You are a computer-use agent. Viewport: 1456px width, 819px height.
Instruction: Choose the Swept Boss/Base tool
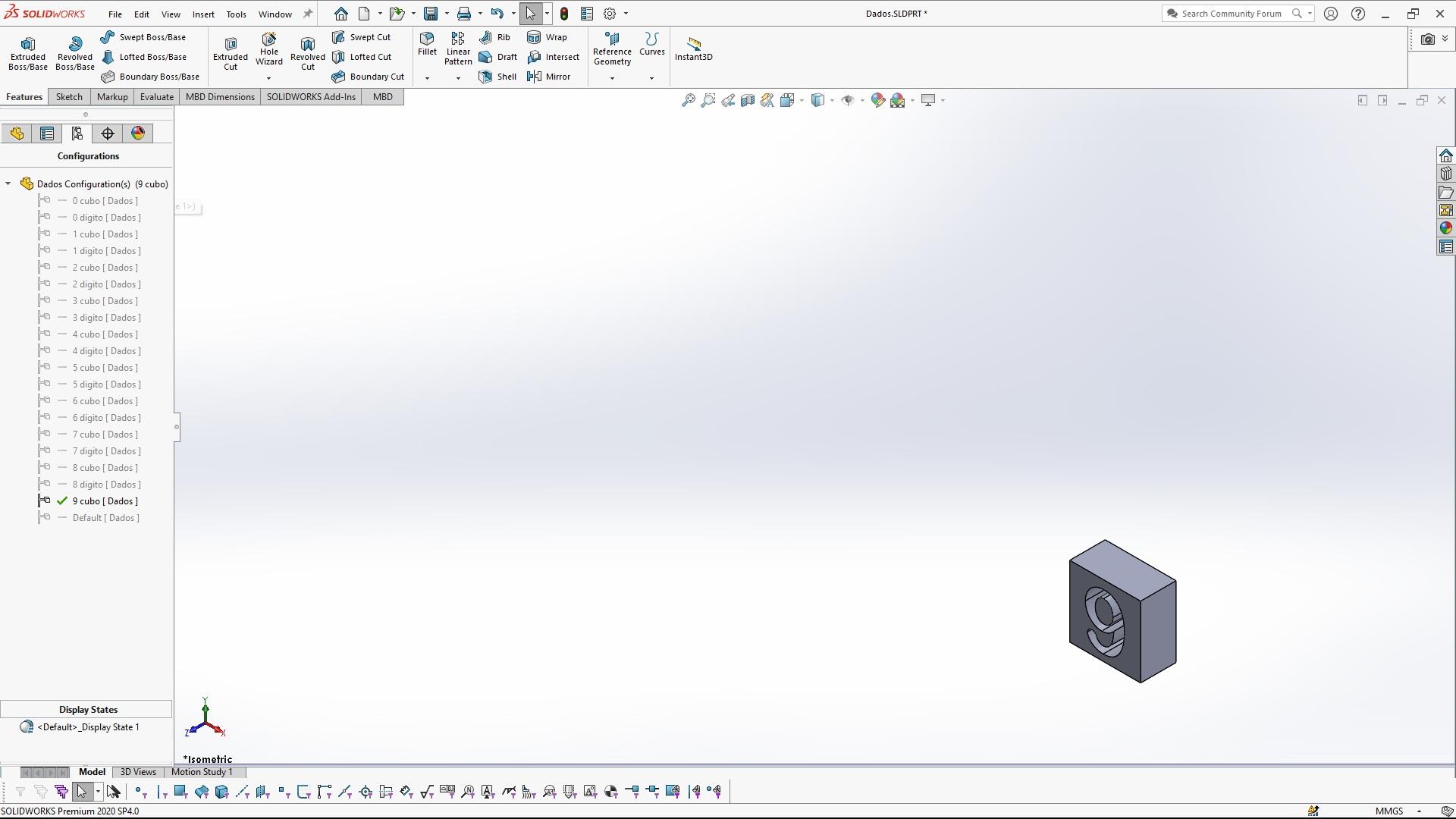tap(143, 37)
